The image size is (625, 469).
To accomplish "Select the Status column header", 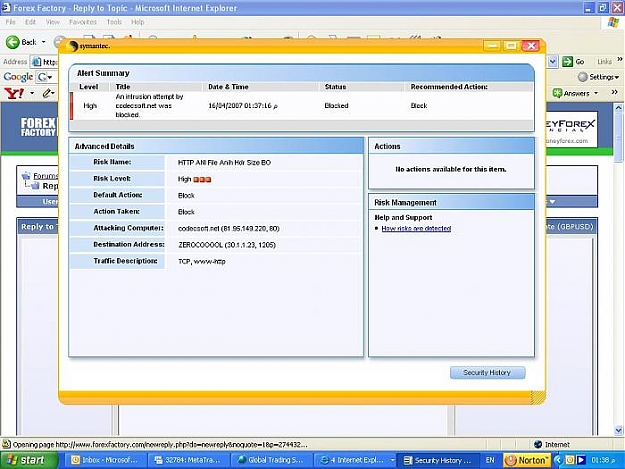I will point(335,87).
